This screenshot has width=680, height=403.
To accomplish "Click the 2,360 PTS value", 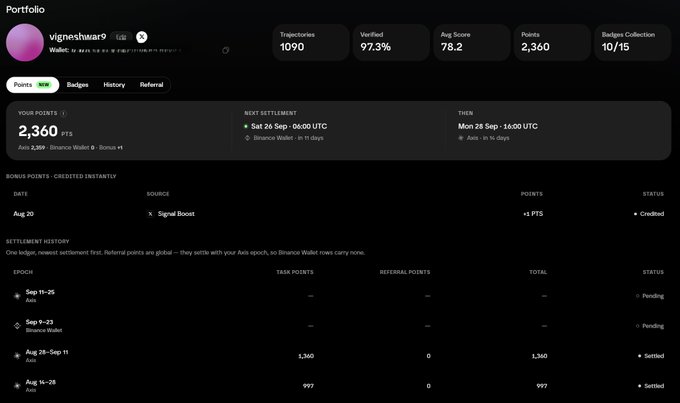I will pyautogui.click(x=45, y=131).
